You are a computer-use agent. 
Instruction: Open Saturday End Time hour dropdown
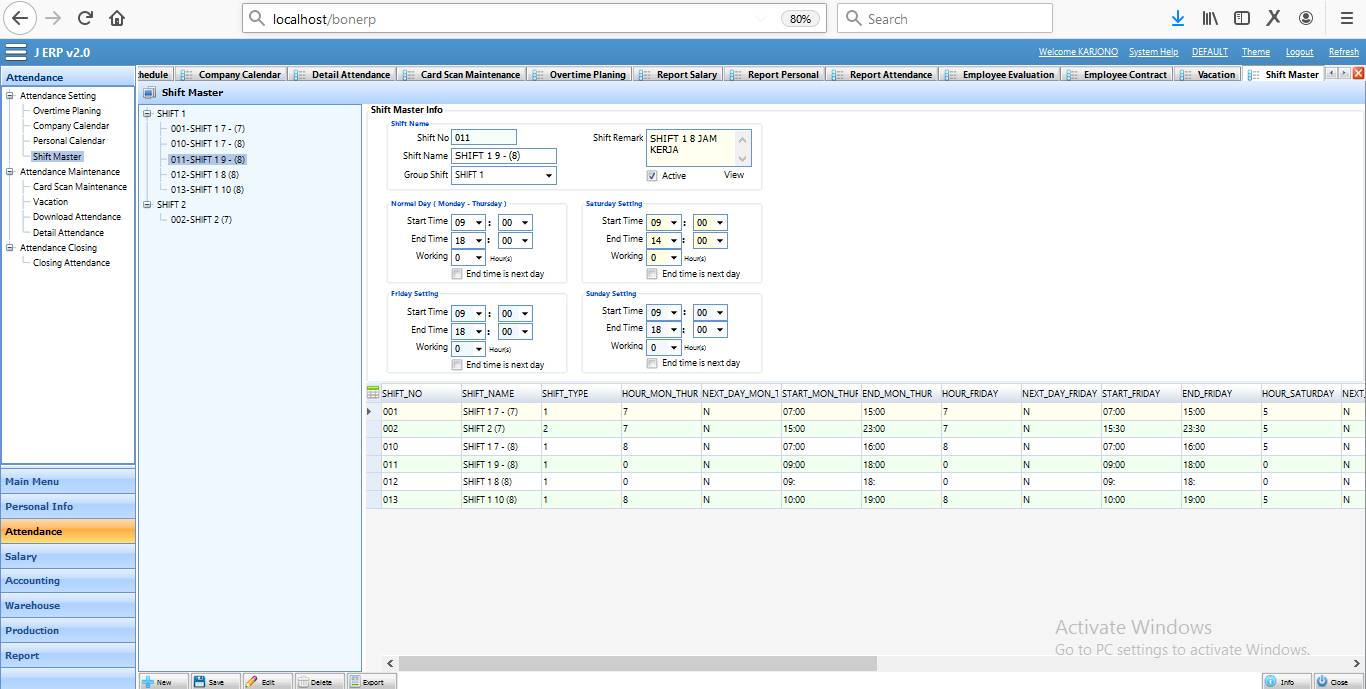pos(674,241)
